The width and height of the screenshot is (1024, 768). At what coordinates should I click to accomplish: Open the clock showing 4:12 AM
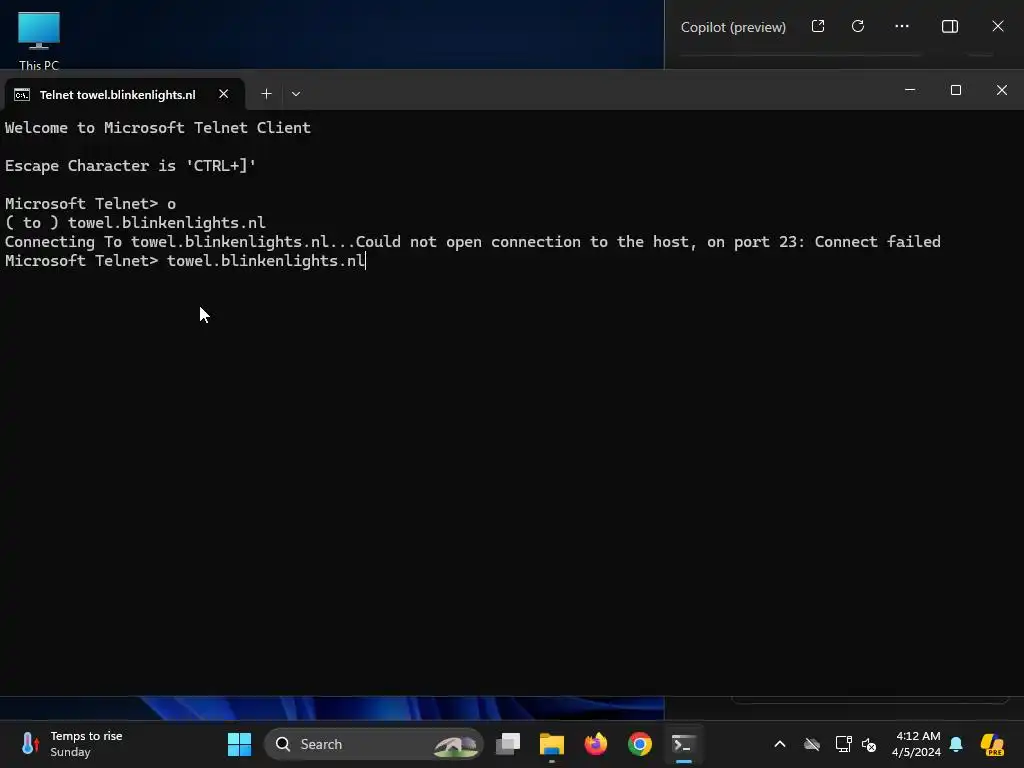916,744
